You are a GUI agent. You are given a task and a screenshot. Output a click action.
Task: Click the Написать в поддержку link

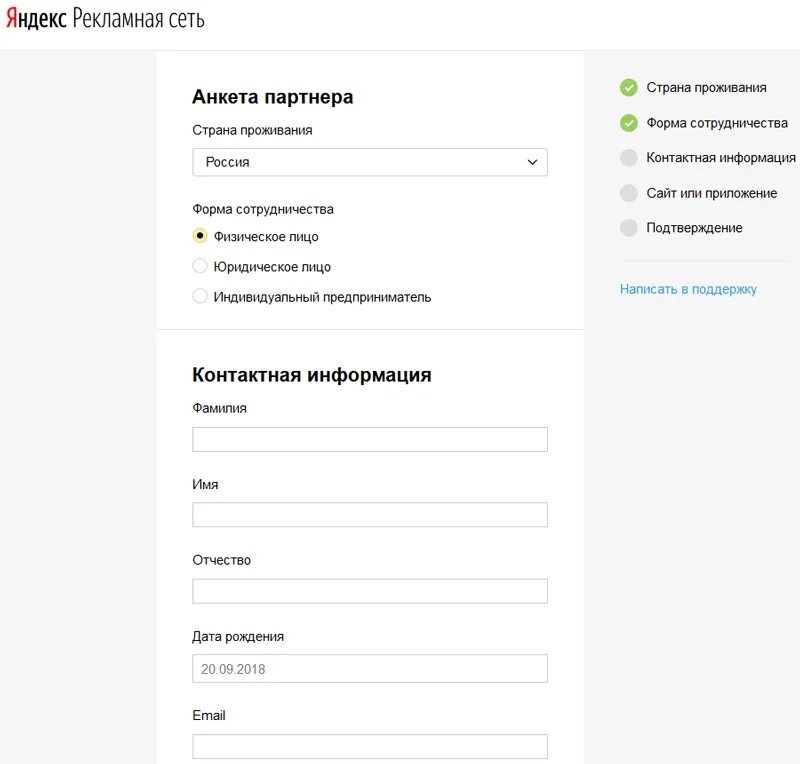pos(688,289)
